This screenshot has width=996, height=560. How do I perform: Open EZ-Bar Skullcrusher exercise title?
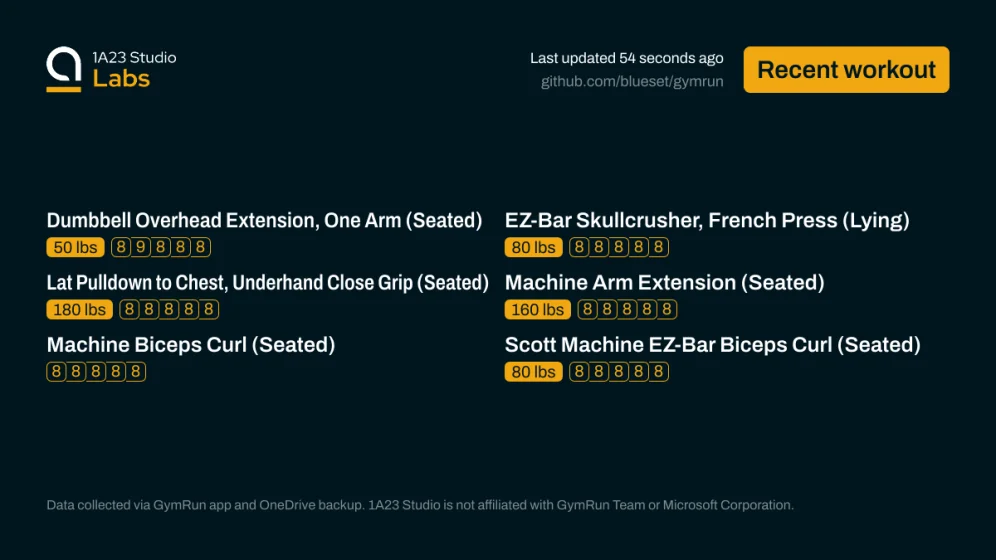tap(707, 221)
